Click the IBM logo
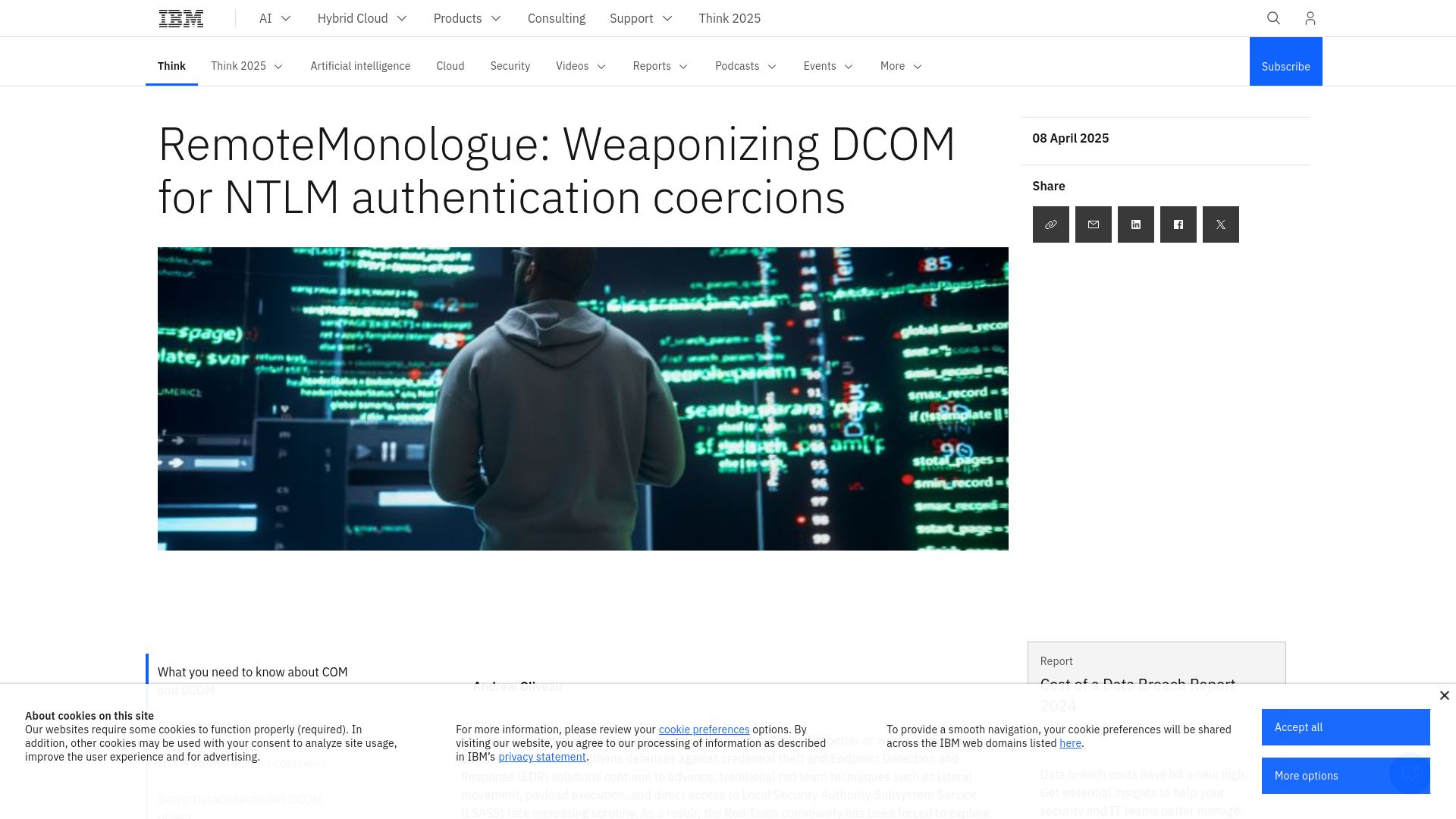Image resolution: width=1456 pixels, height=819 pixels. click(x=181, y=18)
